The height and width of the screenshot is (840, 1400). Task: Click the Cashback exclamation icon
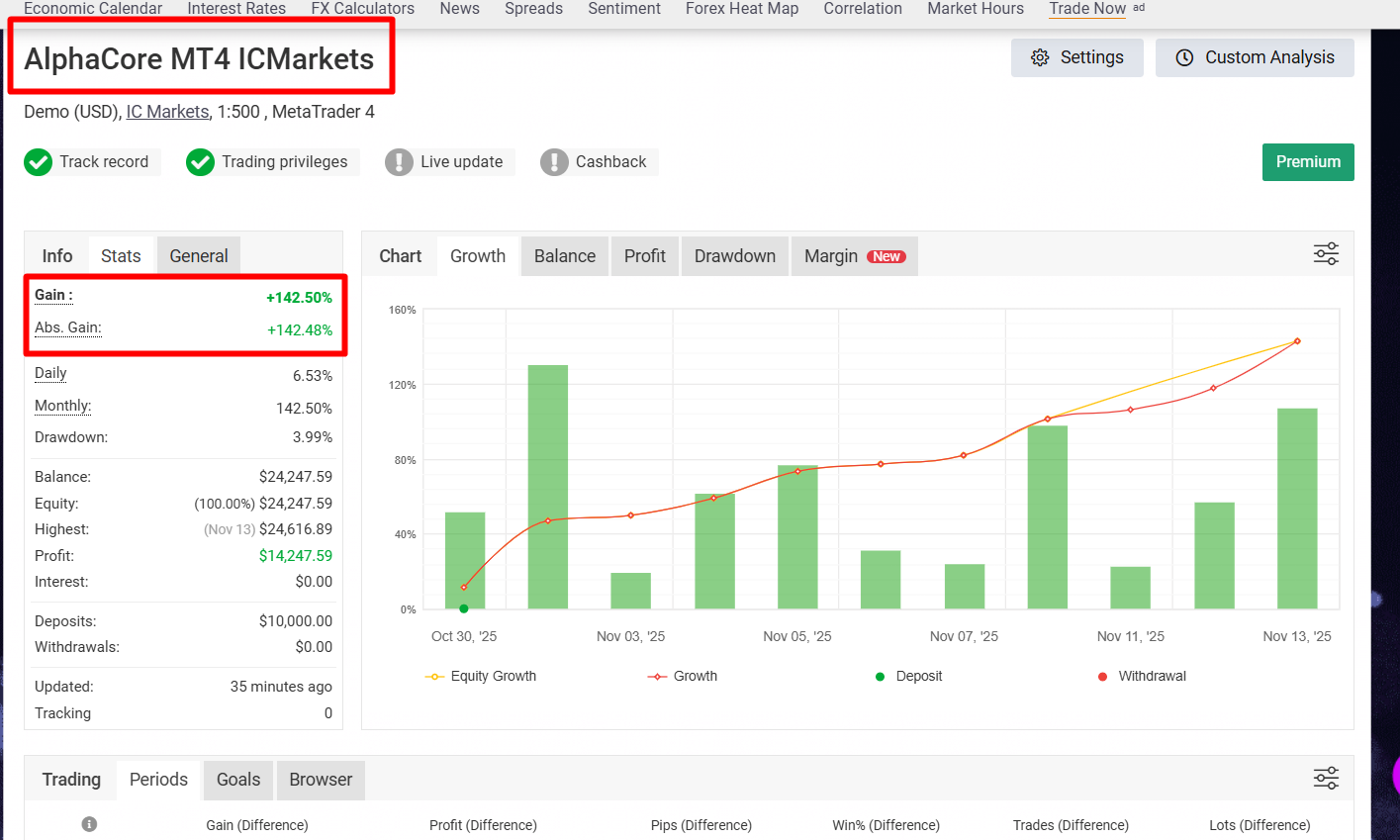pyautogui.click(x=554, y=162)
